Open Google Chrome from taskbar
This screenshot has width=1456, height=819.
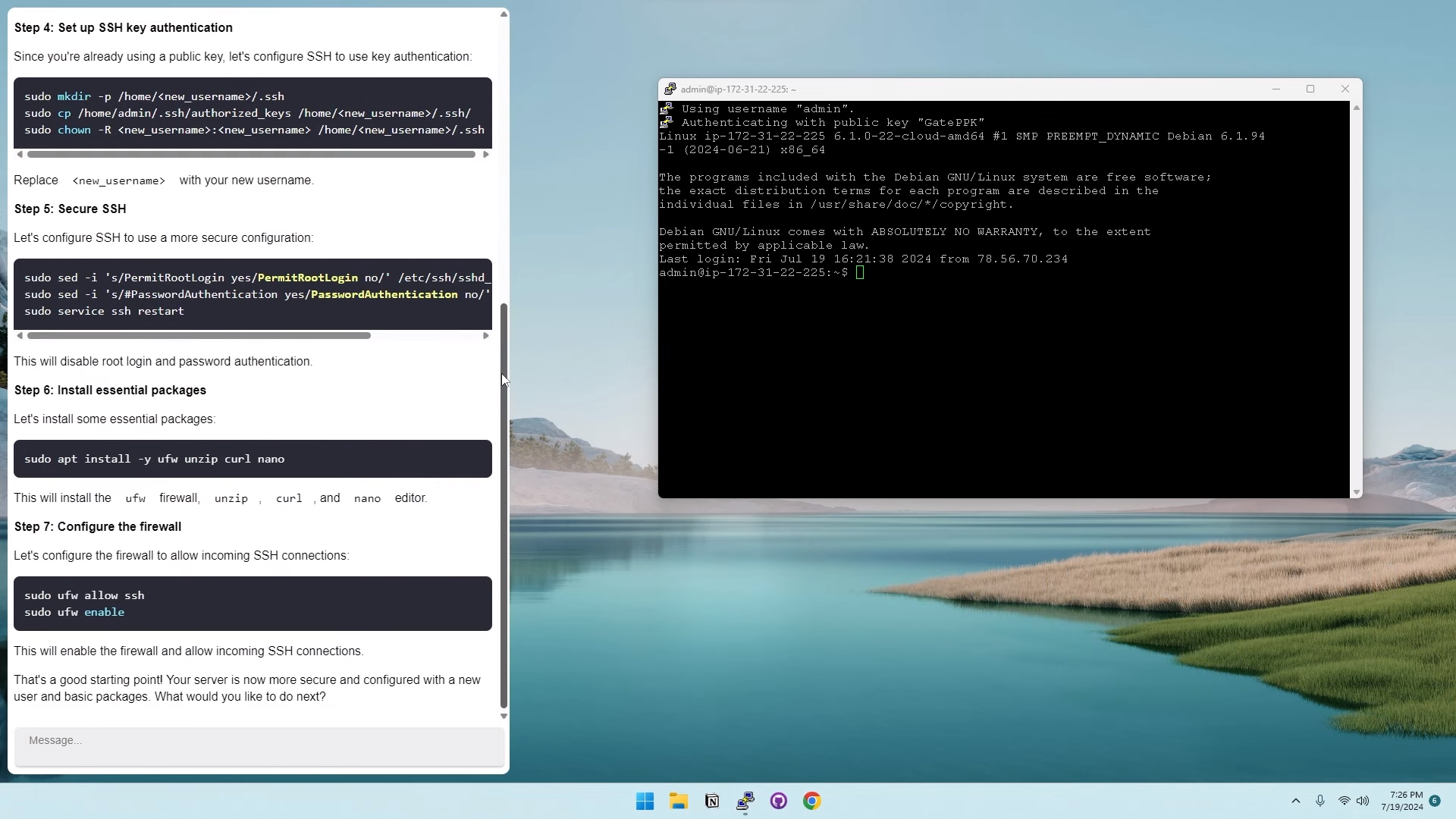pyautogui.click(x=812, y=801)
